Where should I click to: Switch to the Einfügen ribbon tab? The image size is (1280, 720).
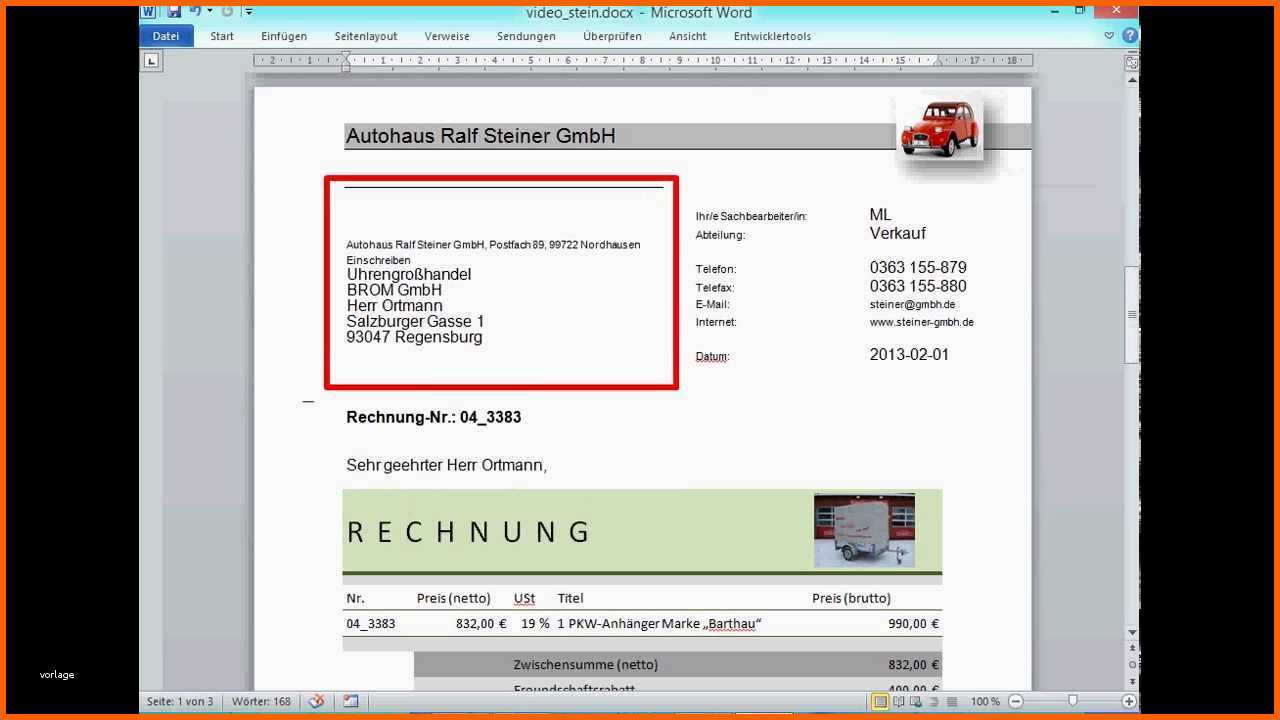click(x=284, y=36)
